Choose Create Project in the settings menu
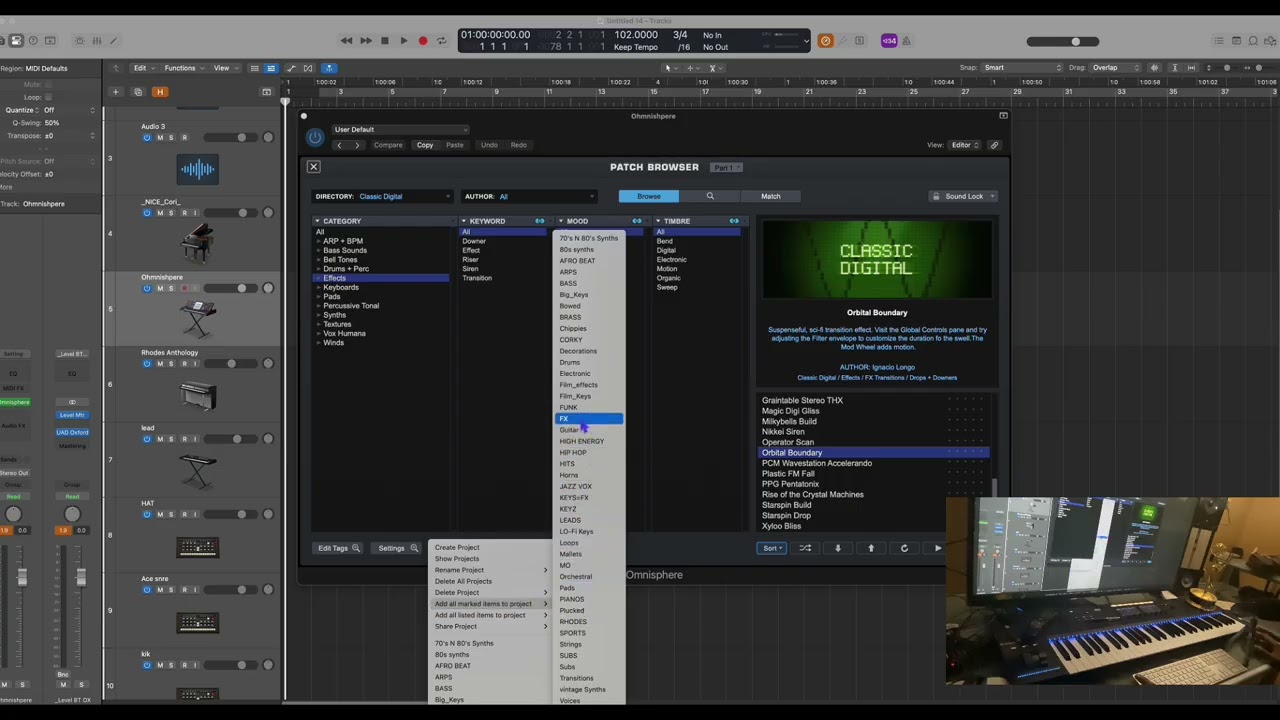Image resolution: width=1280 pixels, height=720 pixels. [x=490, y=547]
